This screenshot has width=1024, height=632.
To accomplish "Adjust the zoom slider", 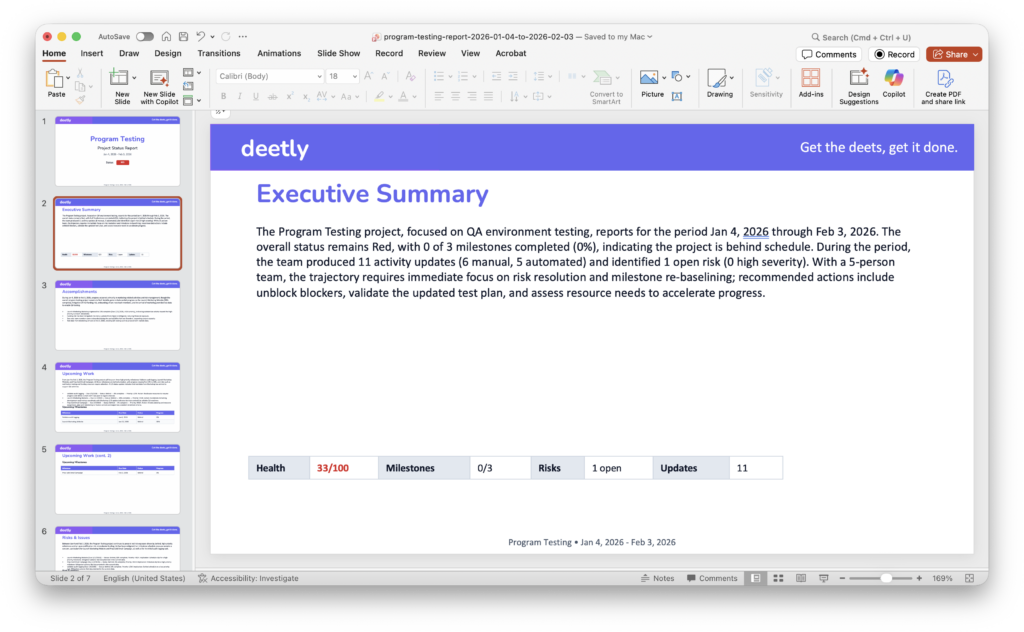I will 884,578.
